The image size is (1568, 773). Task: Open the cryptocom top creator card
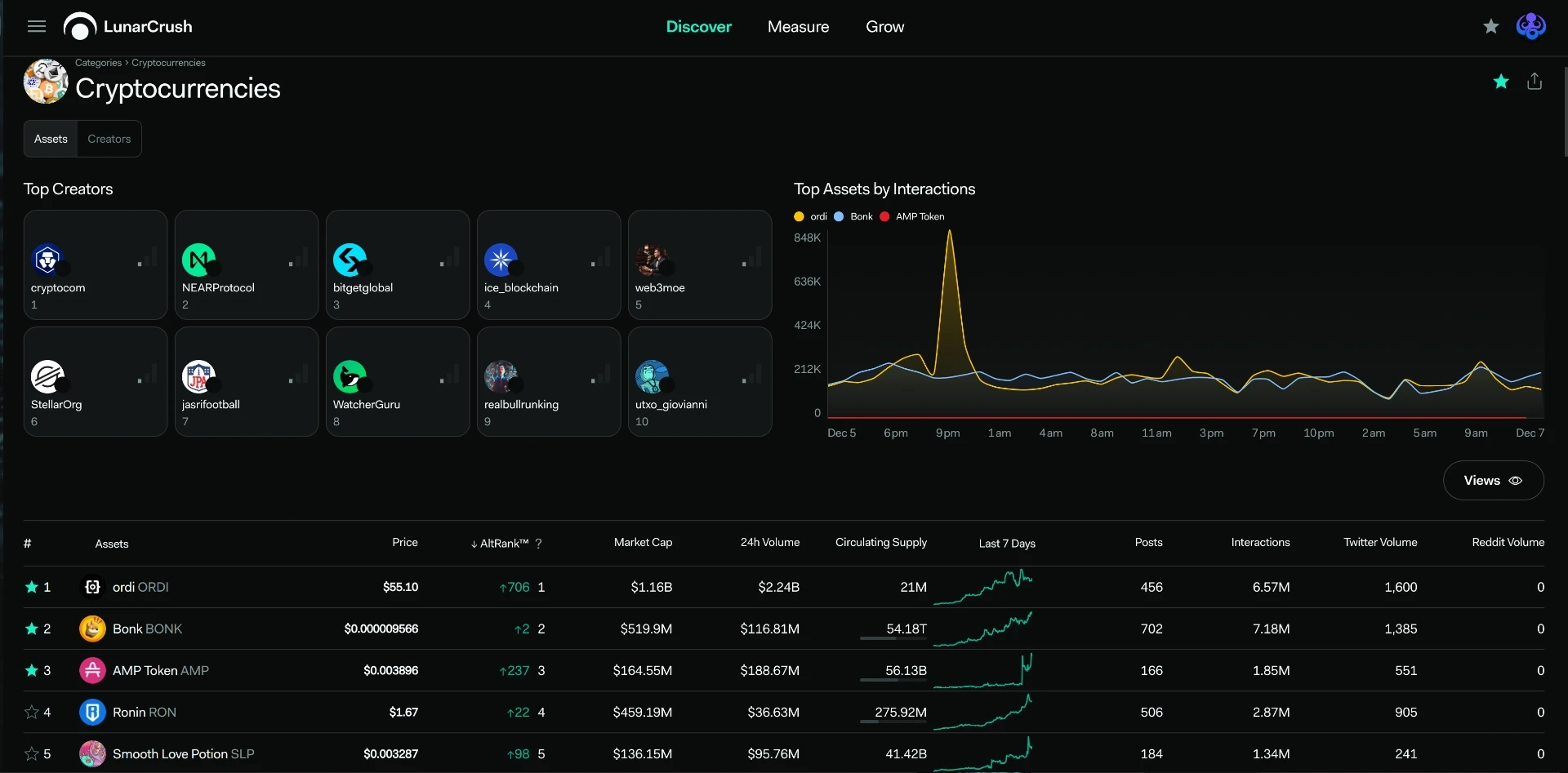point(96,264)
